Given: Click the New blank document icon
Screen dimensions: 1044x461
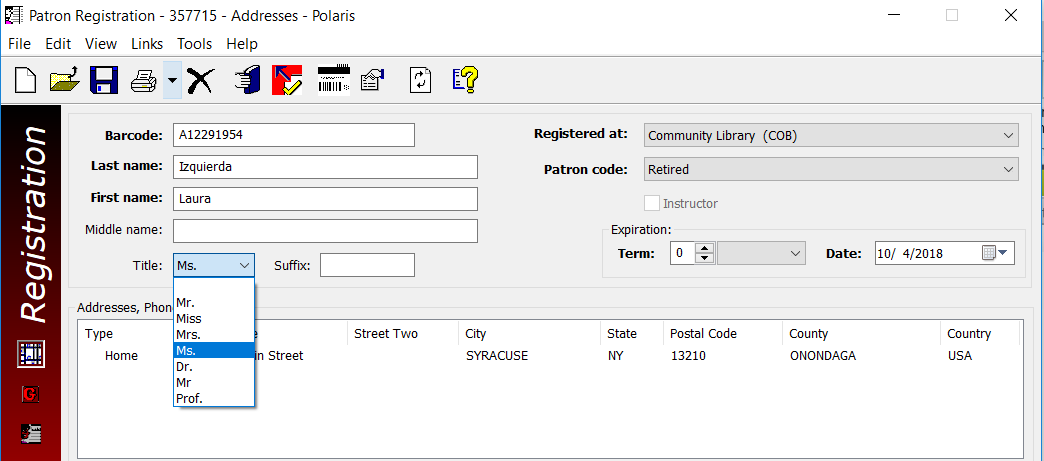Looking at the screenshot, I should 24,80.
